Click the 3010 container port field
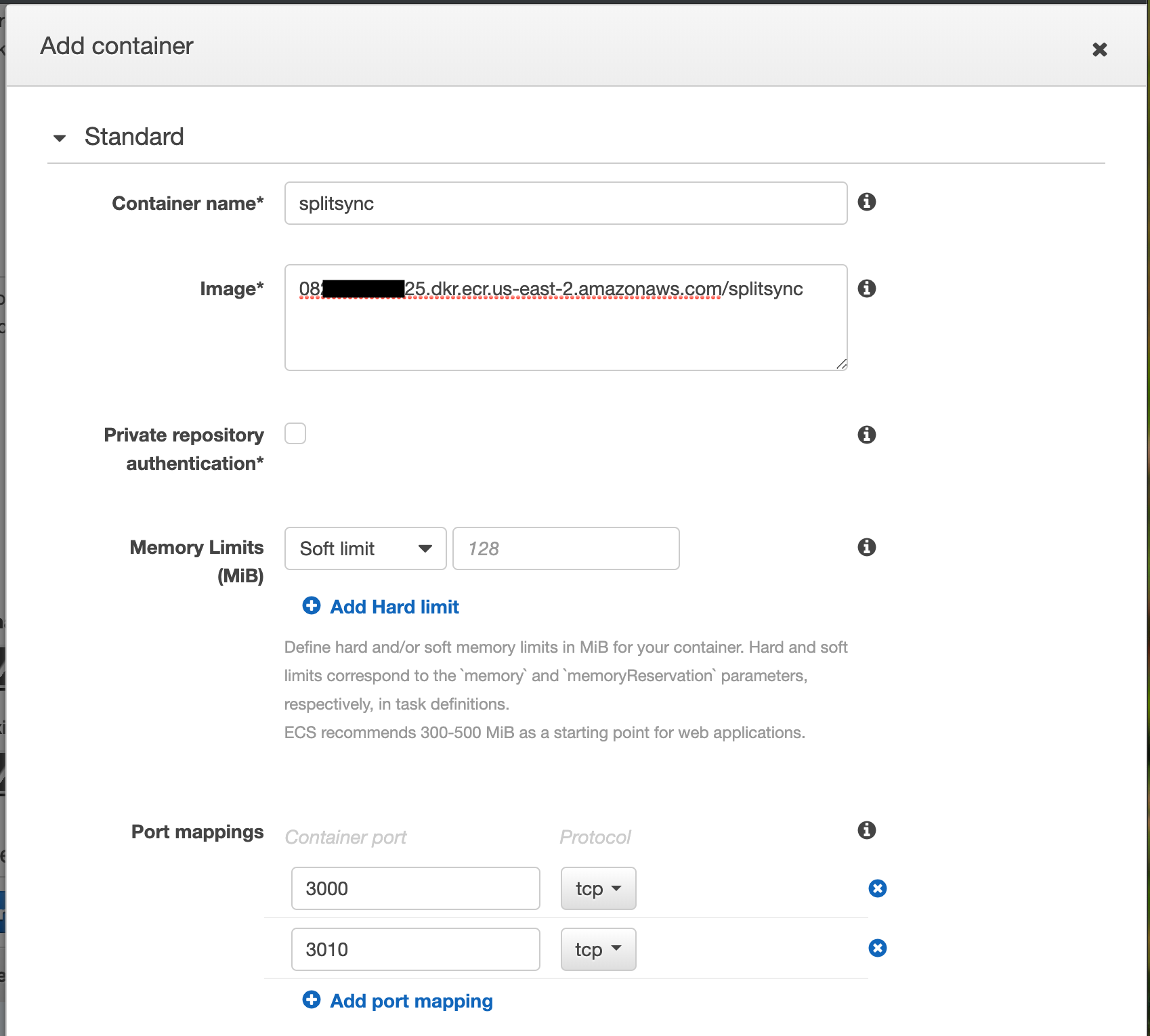 pos(415,949)
